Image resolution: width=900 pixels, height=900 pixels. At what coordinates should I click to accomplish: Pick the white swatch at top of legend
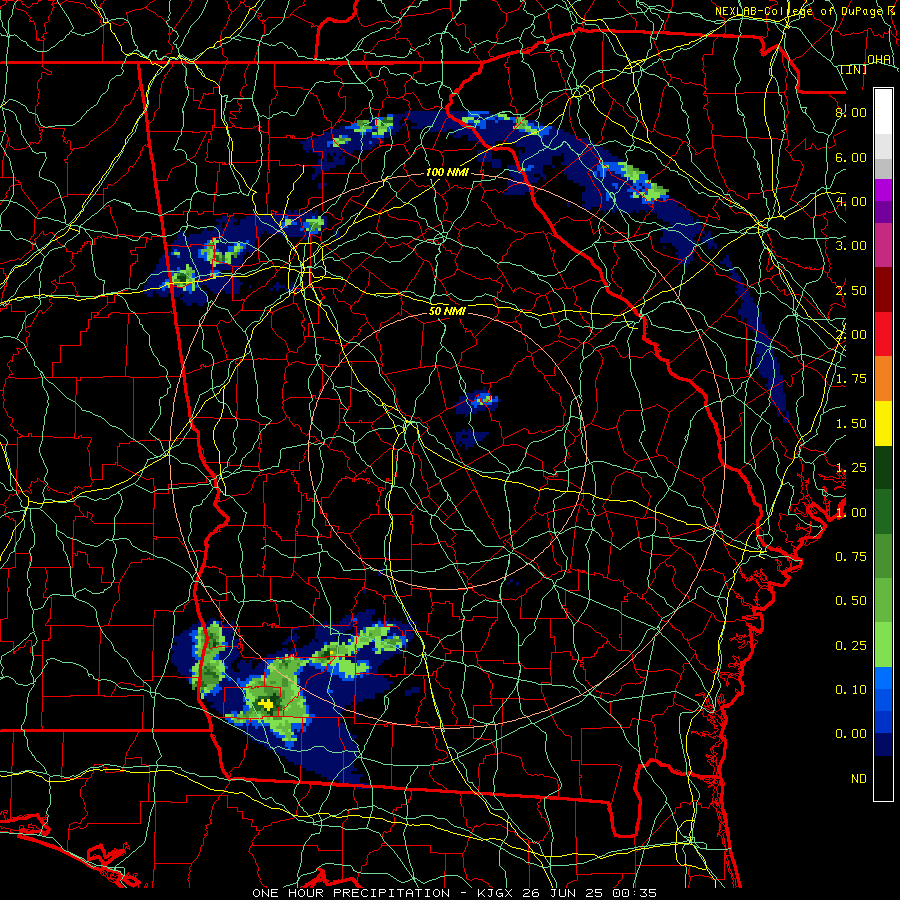pos(883,111)
